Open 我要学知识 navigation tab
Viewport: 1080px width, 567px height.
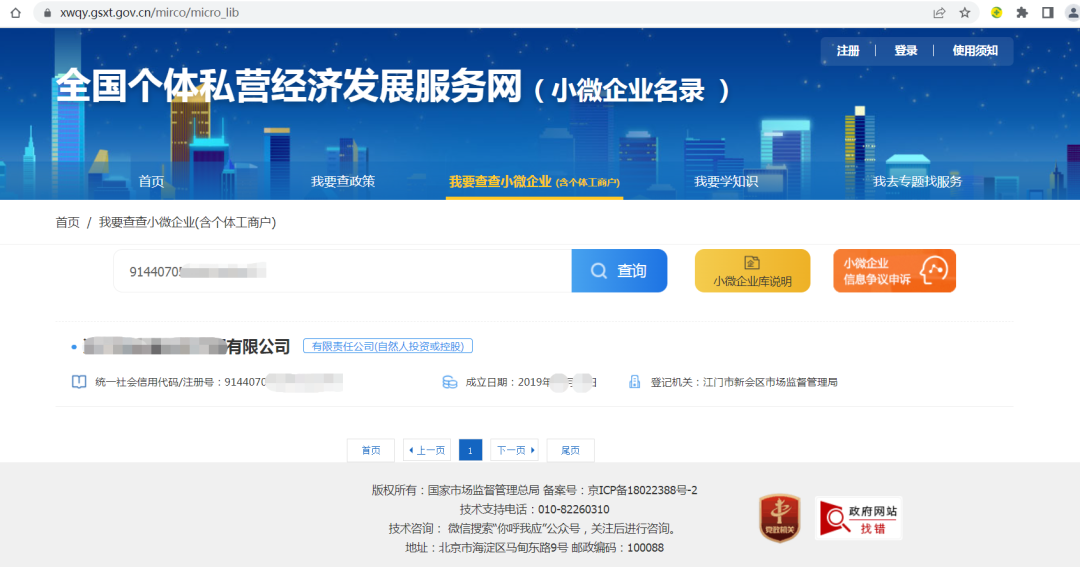pos(726,181)
